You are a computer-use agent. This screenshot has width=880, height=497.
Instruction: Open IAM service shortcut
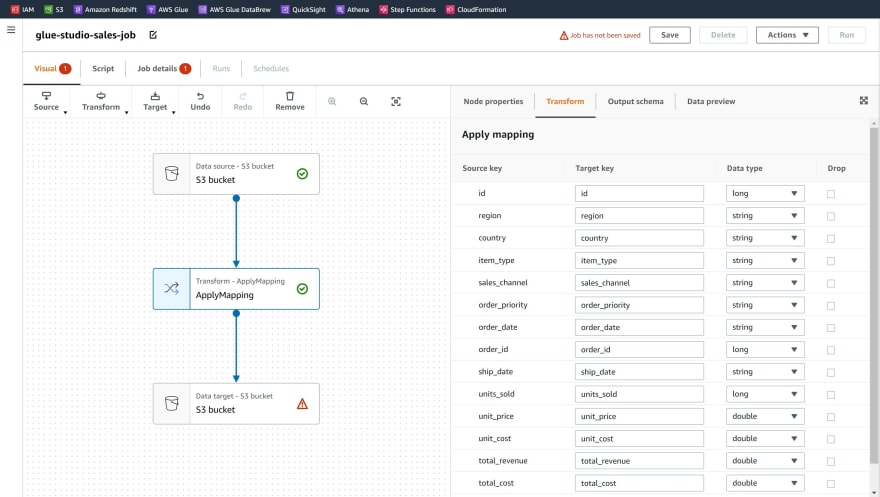point(22,9)
